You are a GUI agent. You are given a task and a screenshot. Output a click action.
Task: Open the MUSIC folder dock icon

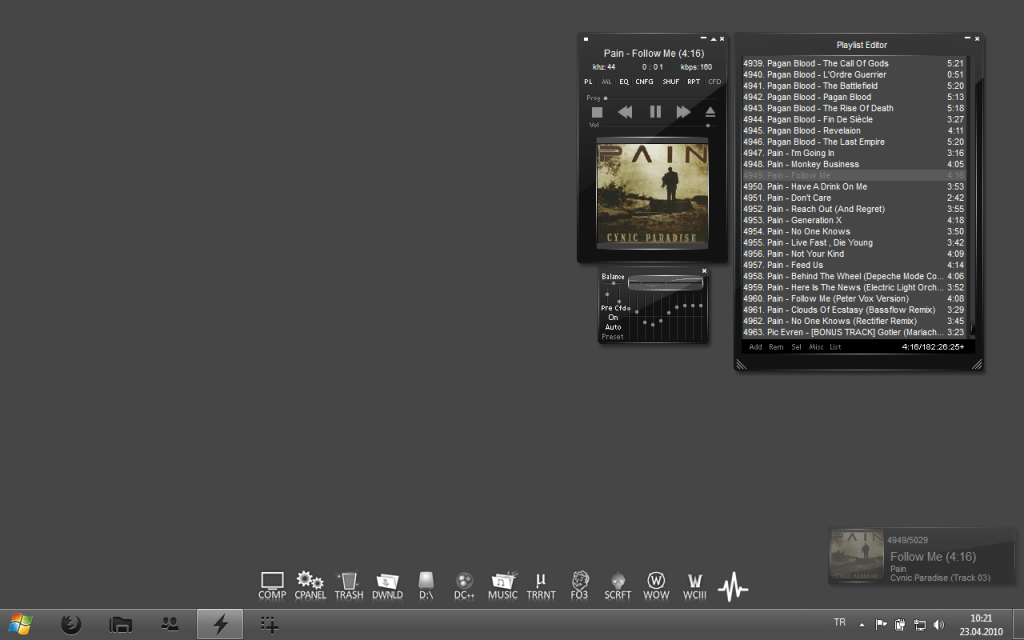point(503,586)
